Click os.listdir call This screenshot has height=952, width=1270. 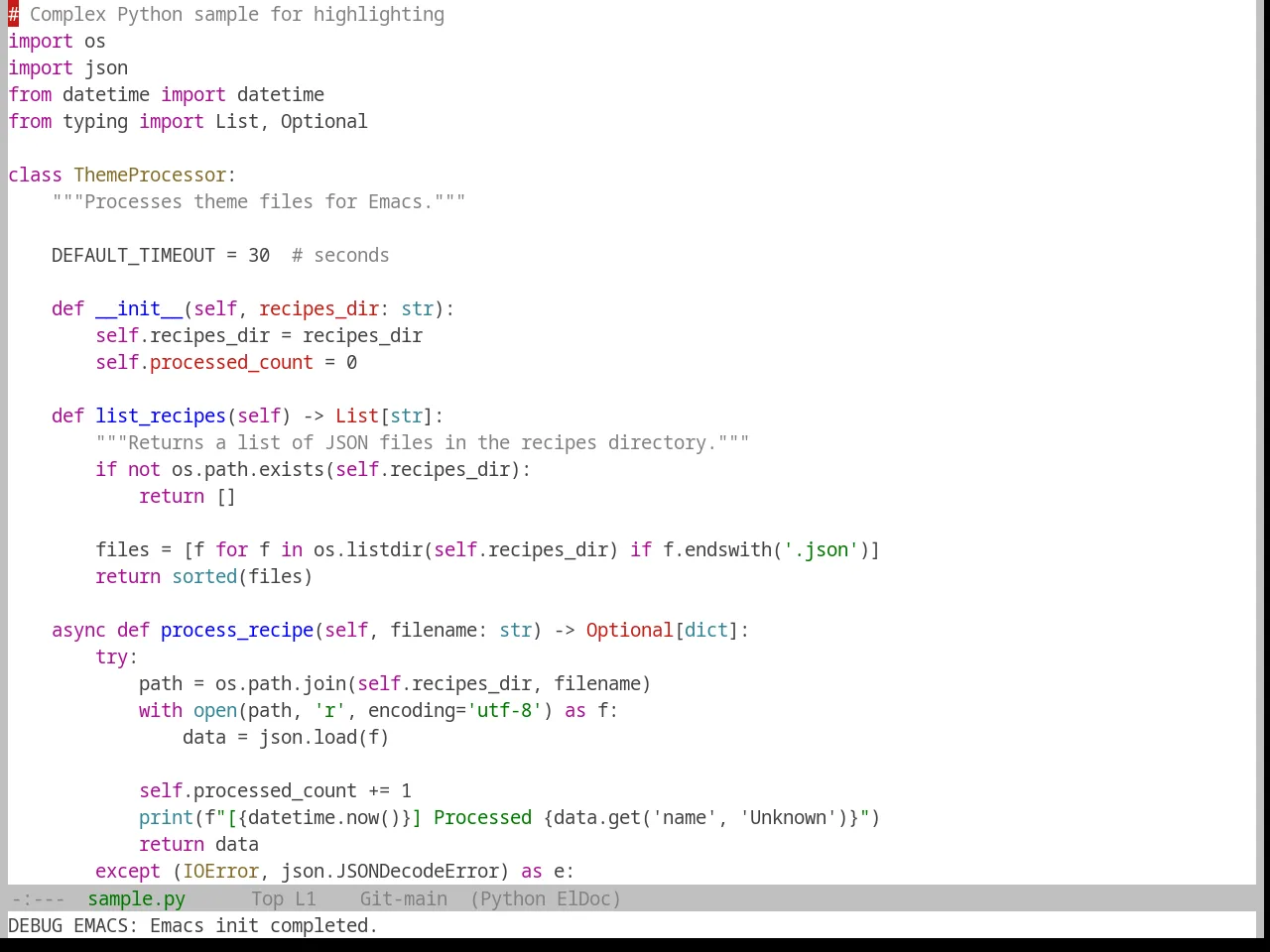click(368, 549)
